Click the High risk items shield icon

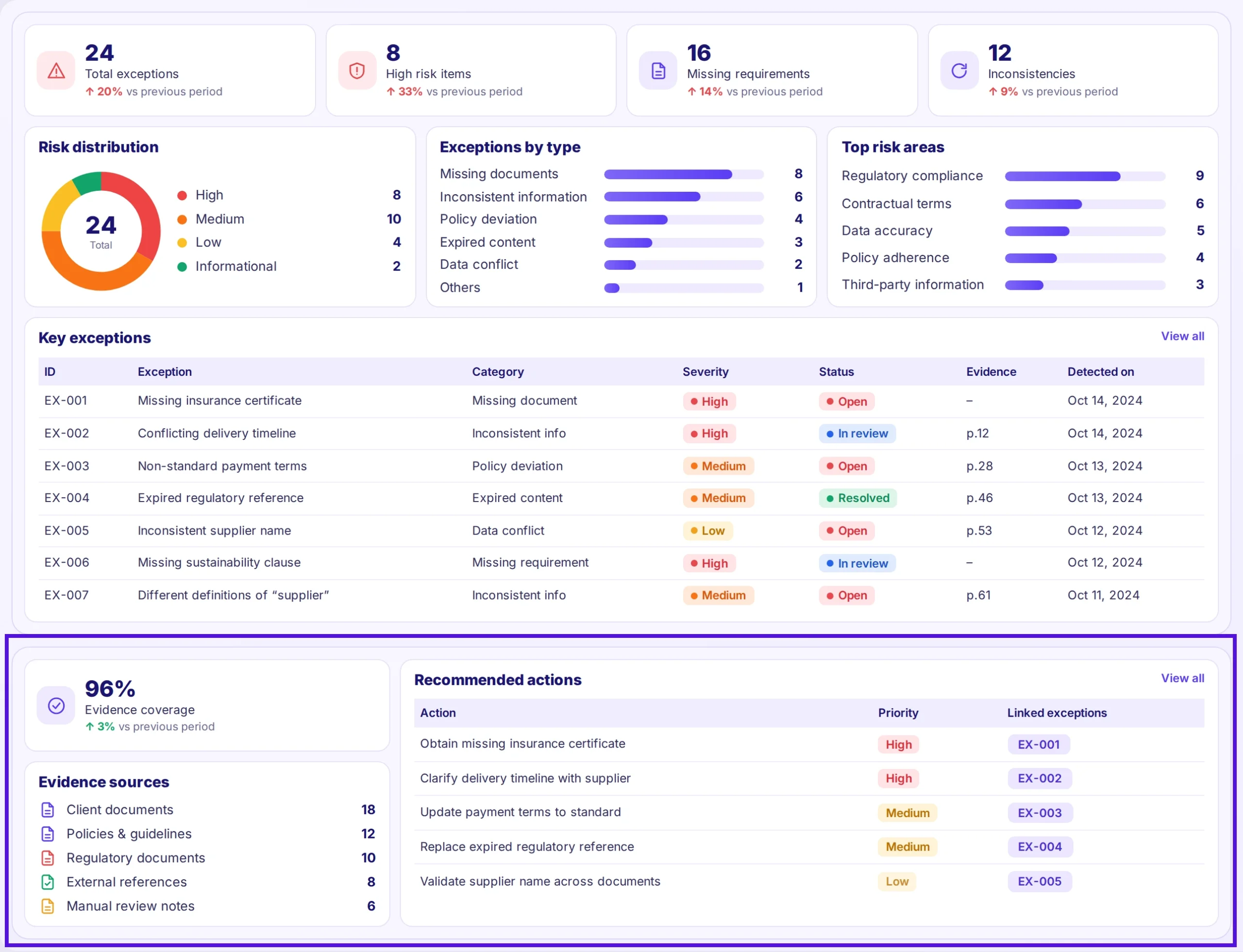pos(357,71)
